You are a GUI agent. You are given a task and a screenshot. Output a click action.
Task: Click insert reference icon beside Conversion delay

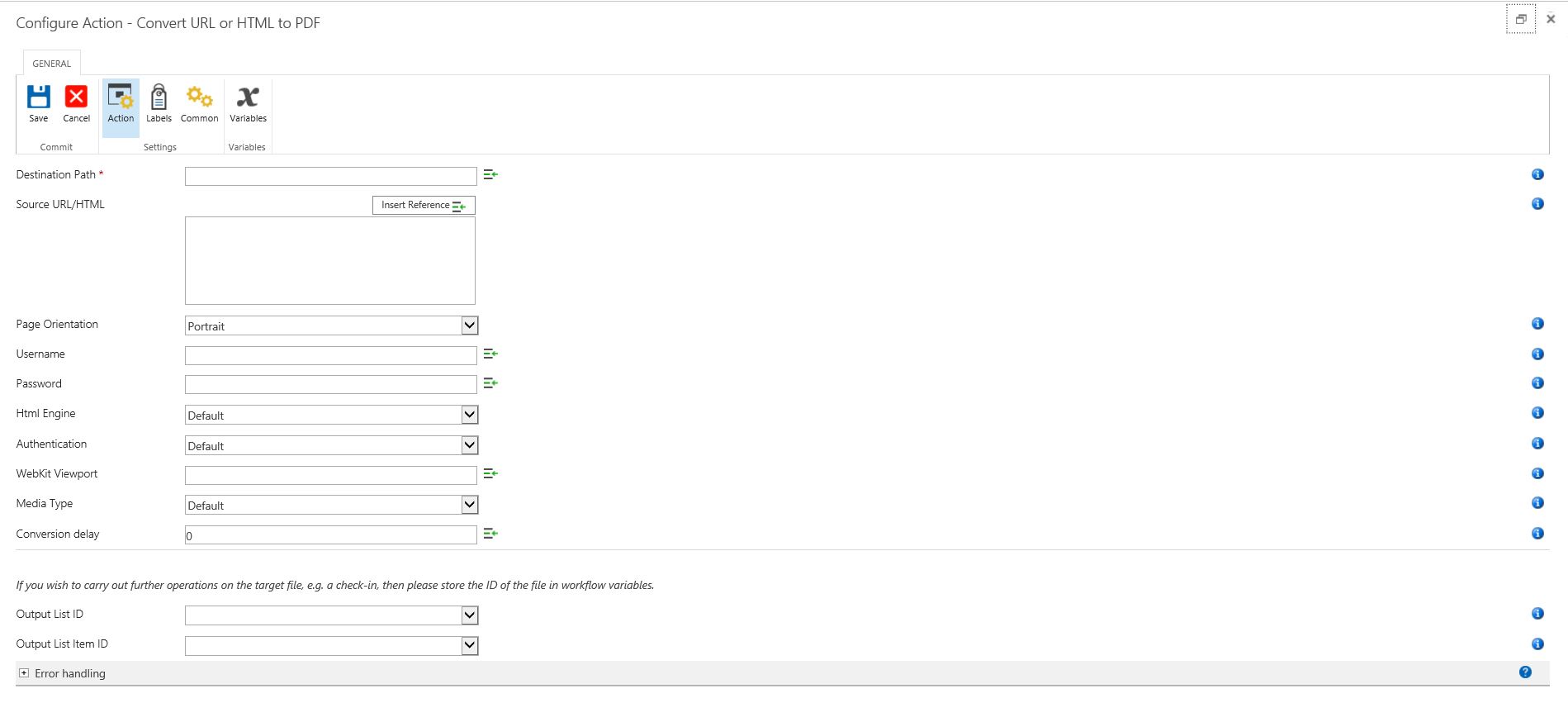[x=490, y=534]
